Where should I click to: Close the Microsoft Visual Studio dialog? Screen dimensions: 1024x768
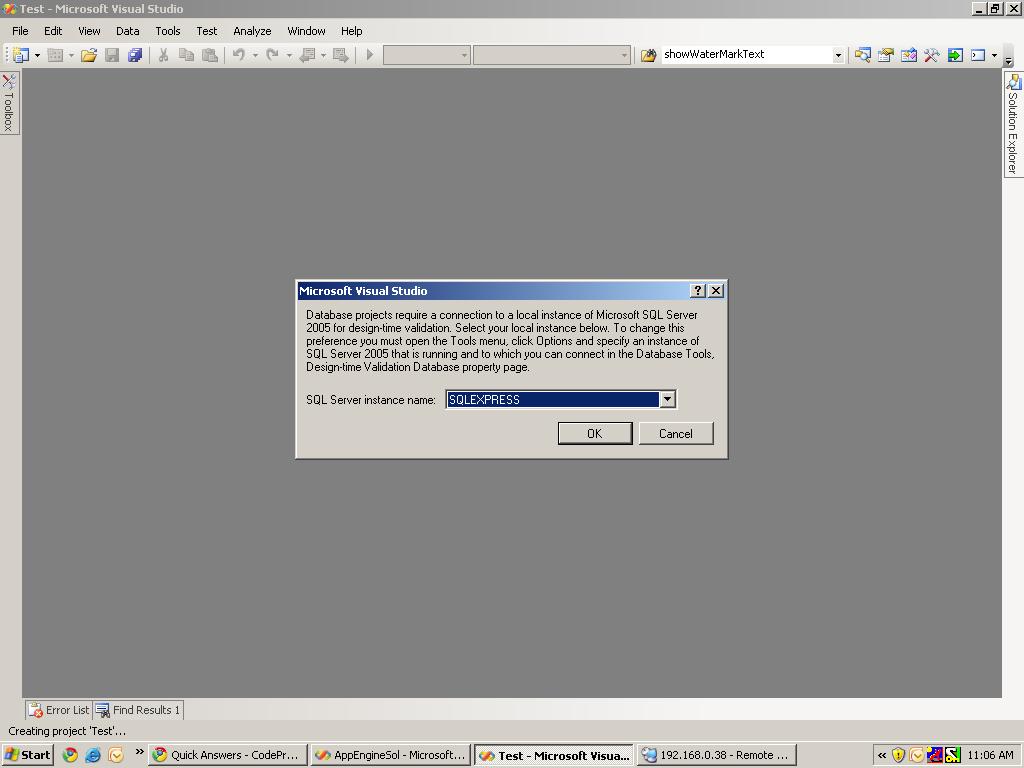pyautogui.click(x=716, y=291)
